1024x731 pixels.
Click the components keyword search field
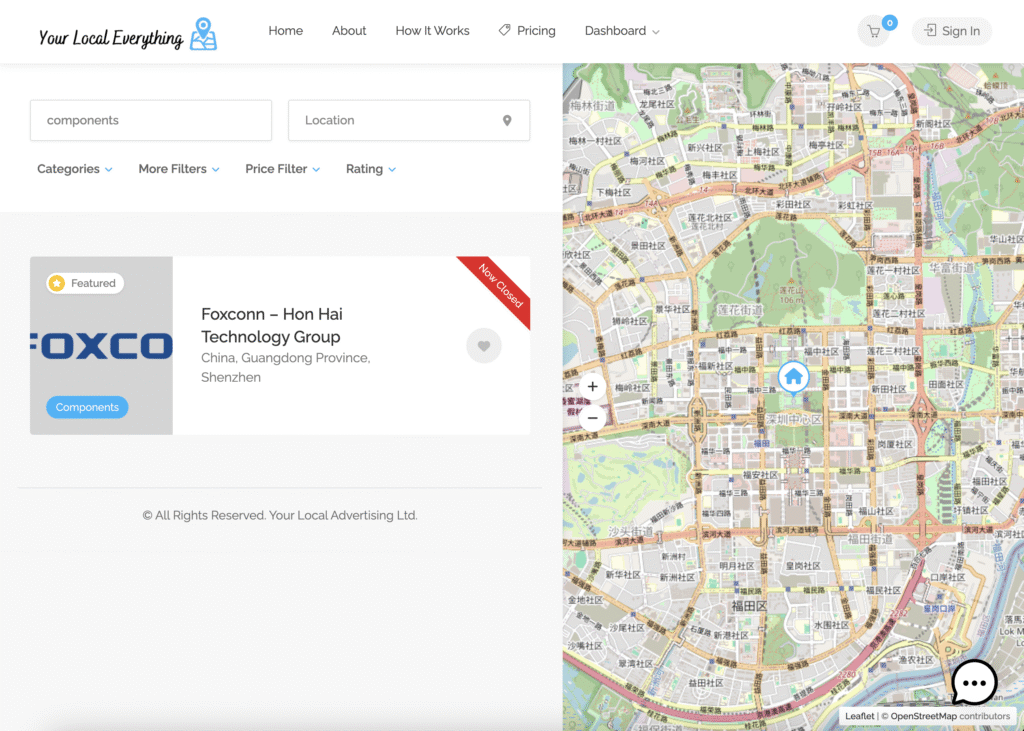[x=151, y=120]
